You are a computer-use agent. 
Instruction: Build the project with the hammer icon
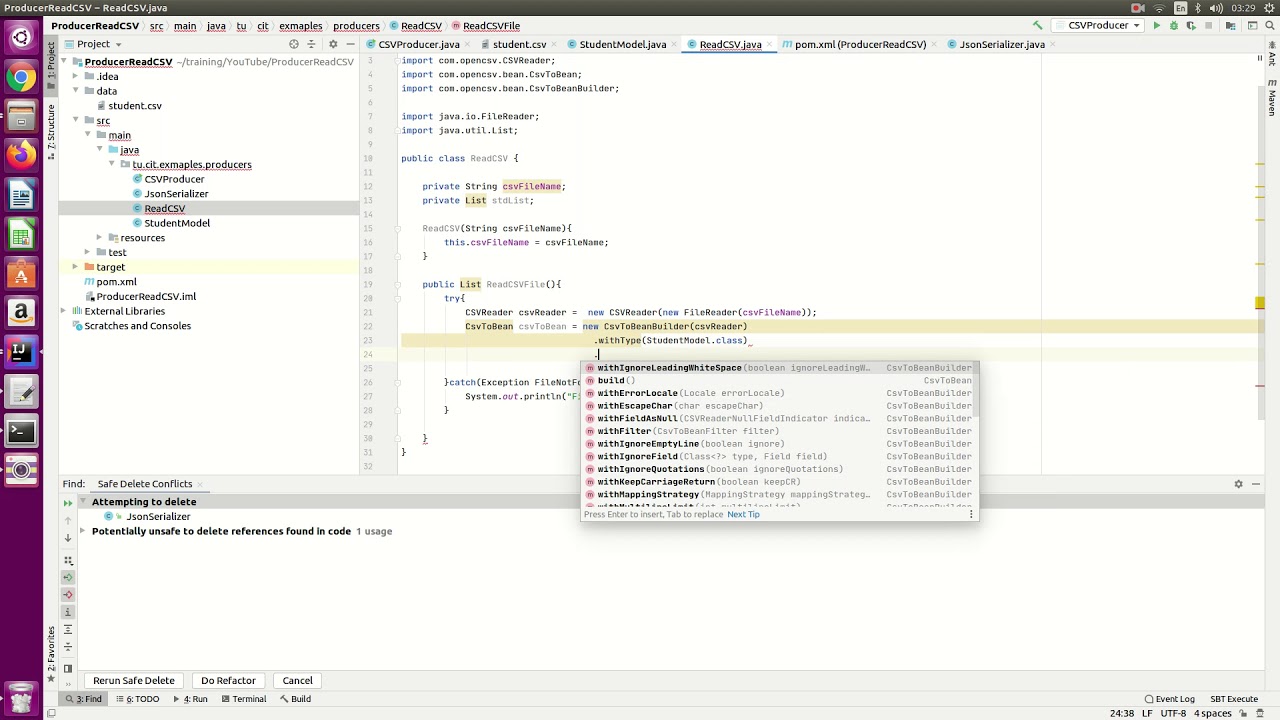click(x=1037, y=26)
